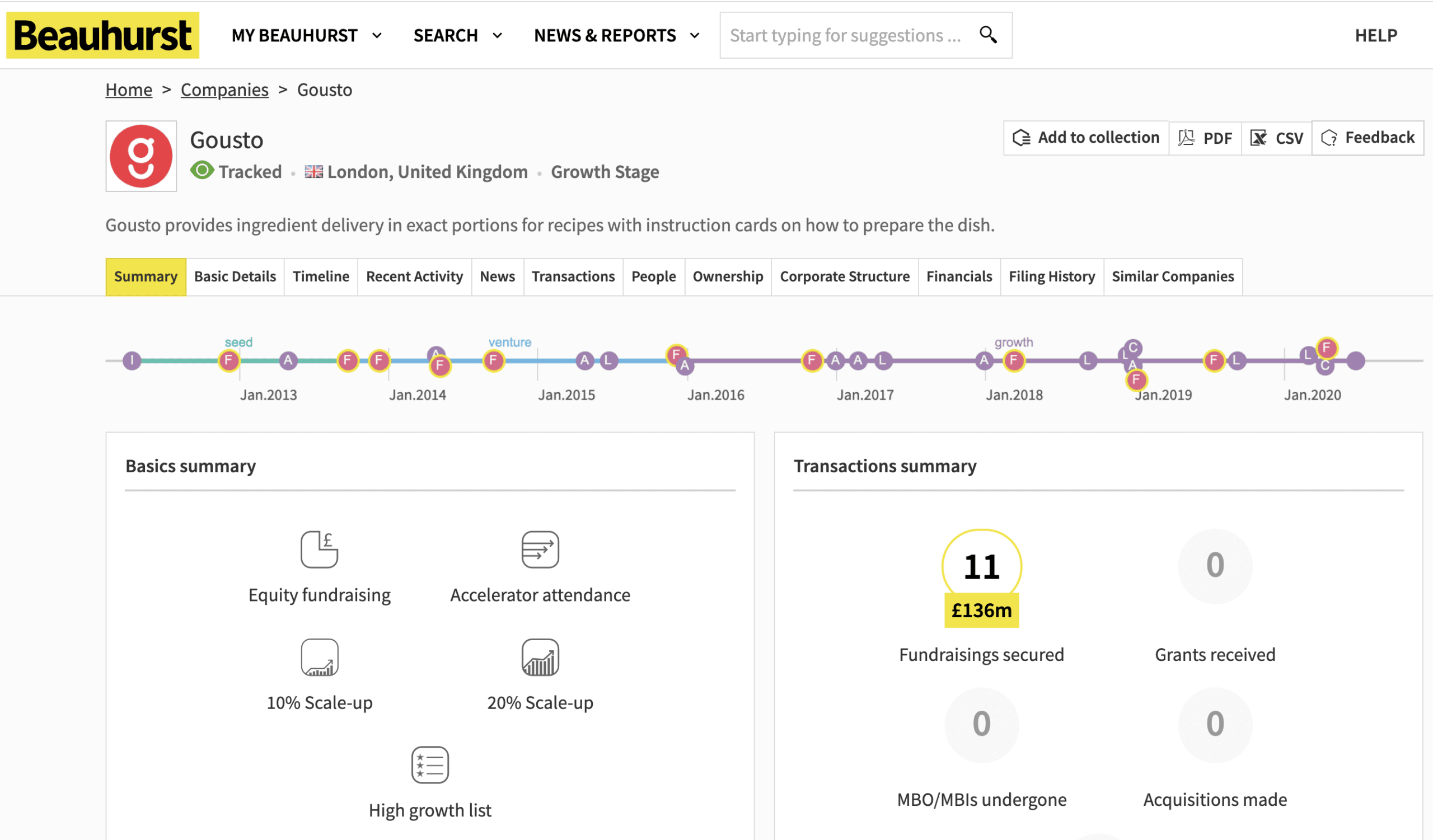
Task: Click the unlabeled purple end marker on timeline
Action: [x=1356, y=360]
